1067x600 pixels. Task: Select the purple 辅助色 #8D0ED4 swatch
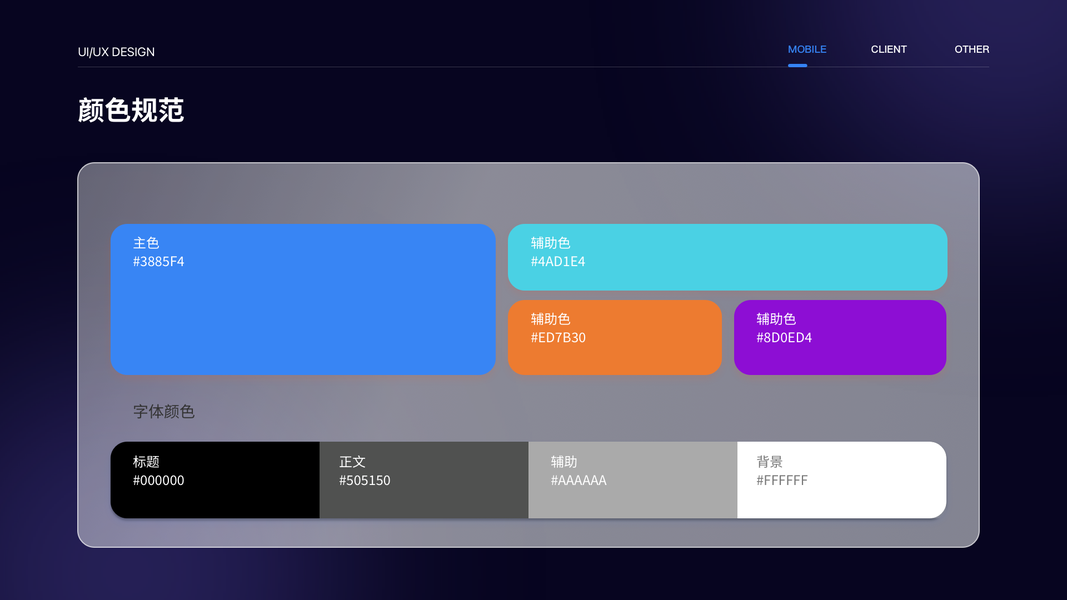click(840, 337)
